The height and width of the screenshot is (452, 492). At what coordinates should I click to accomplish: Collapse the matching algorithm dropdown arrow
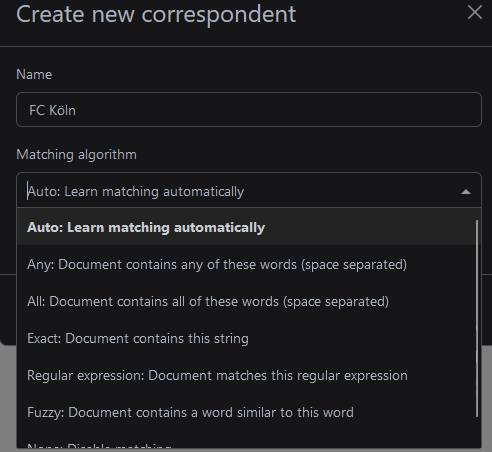pyautogui.click(x=466, y=192)
